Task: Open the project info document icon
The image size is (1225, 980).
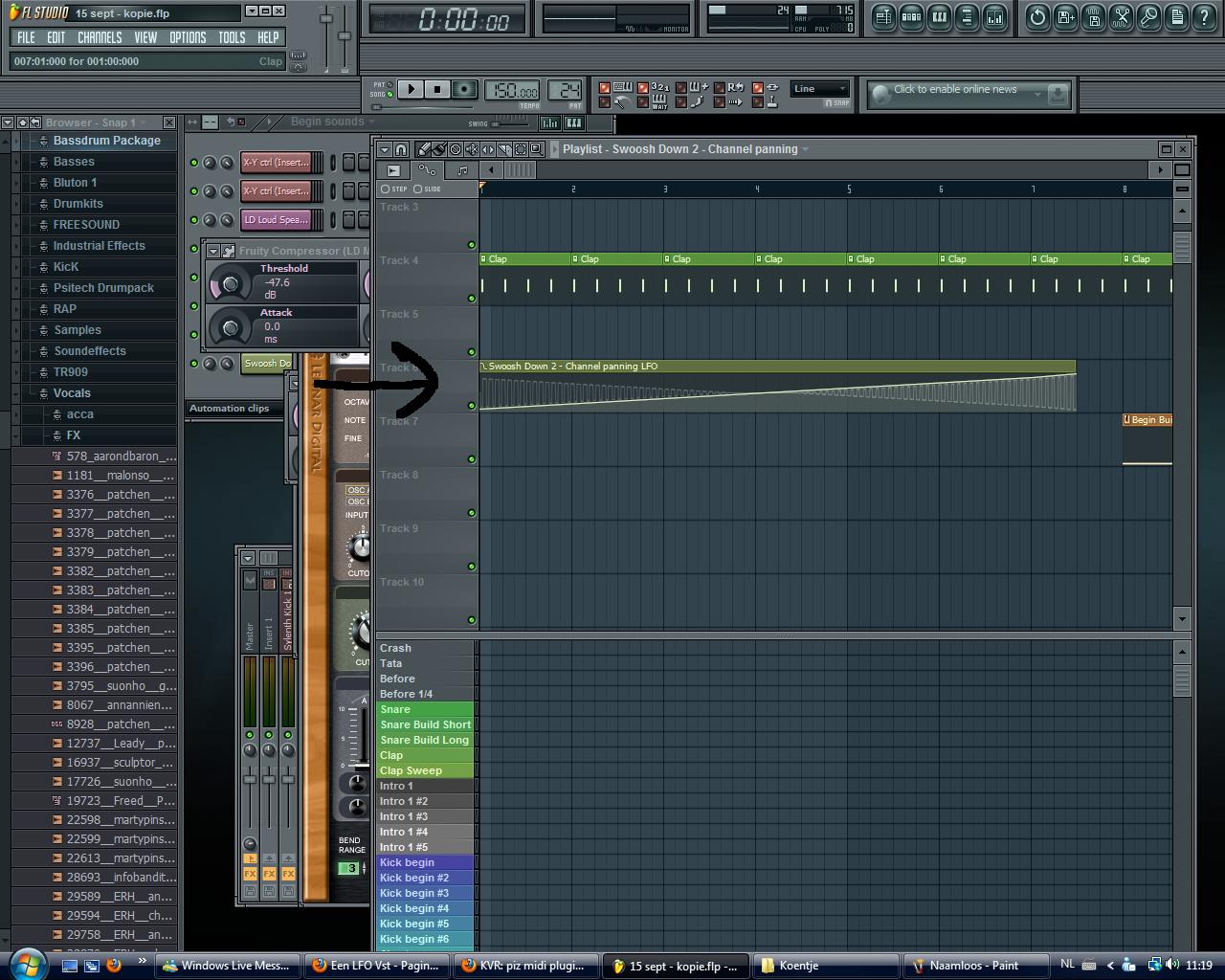Action: click(1176, 16)
